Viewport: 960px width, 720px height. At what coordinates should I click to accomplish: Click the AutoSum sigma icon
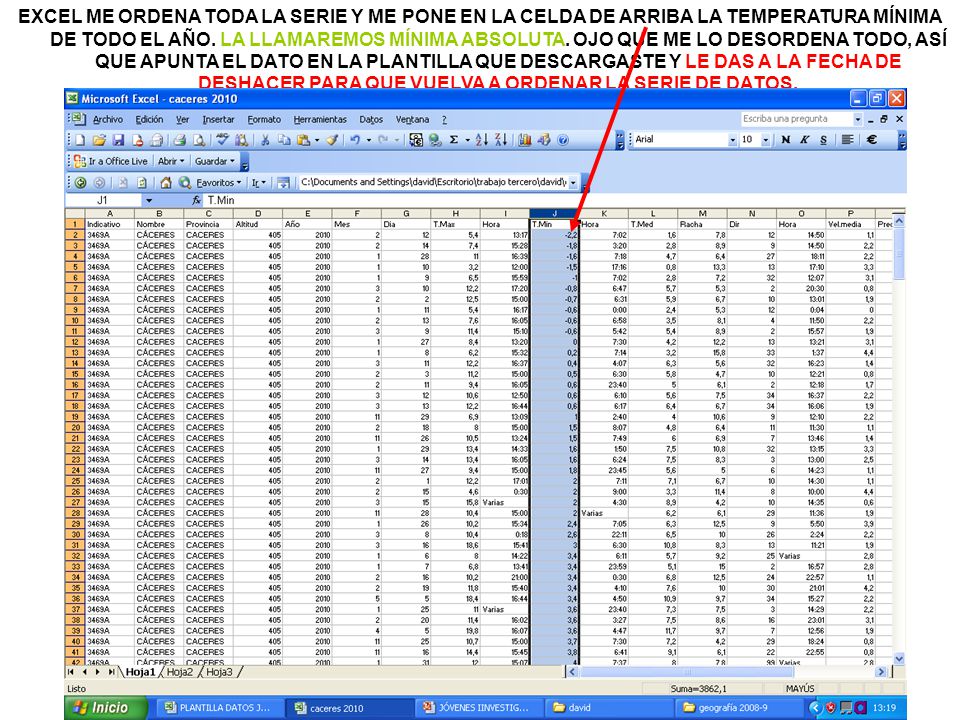tap(454, 140)
